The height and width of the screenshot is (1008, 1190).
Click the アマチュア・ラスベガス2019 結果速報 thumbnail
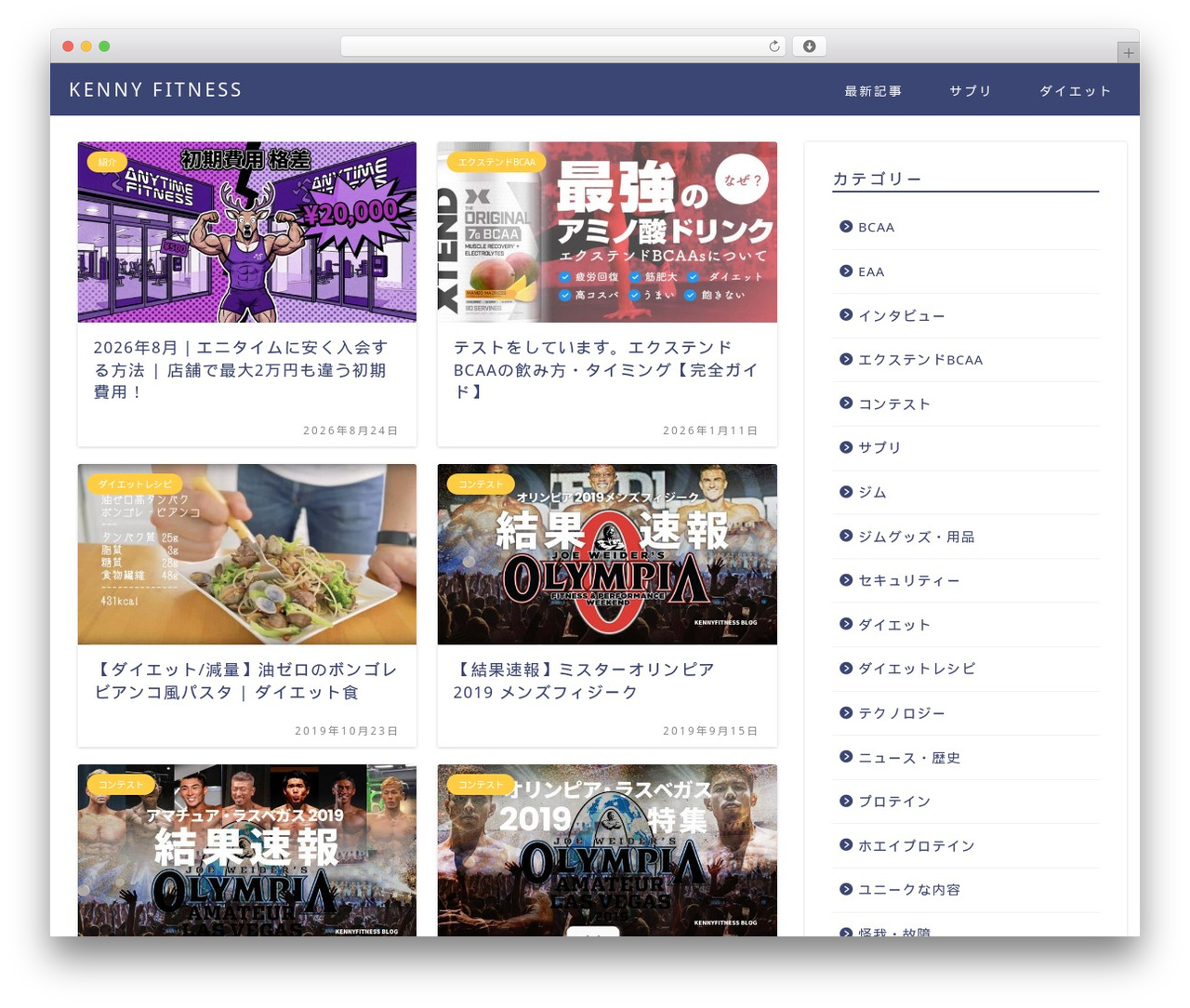(247, 850)
